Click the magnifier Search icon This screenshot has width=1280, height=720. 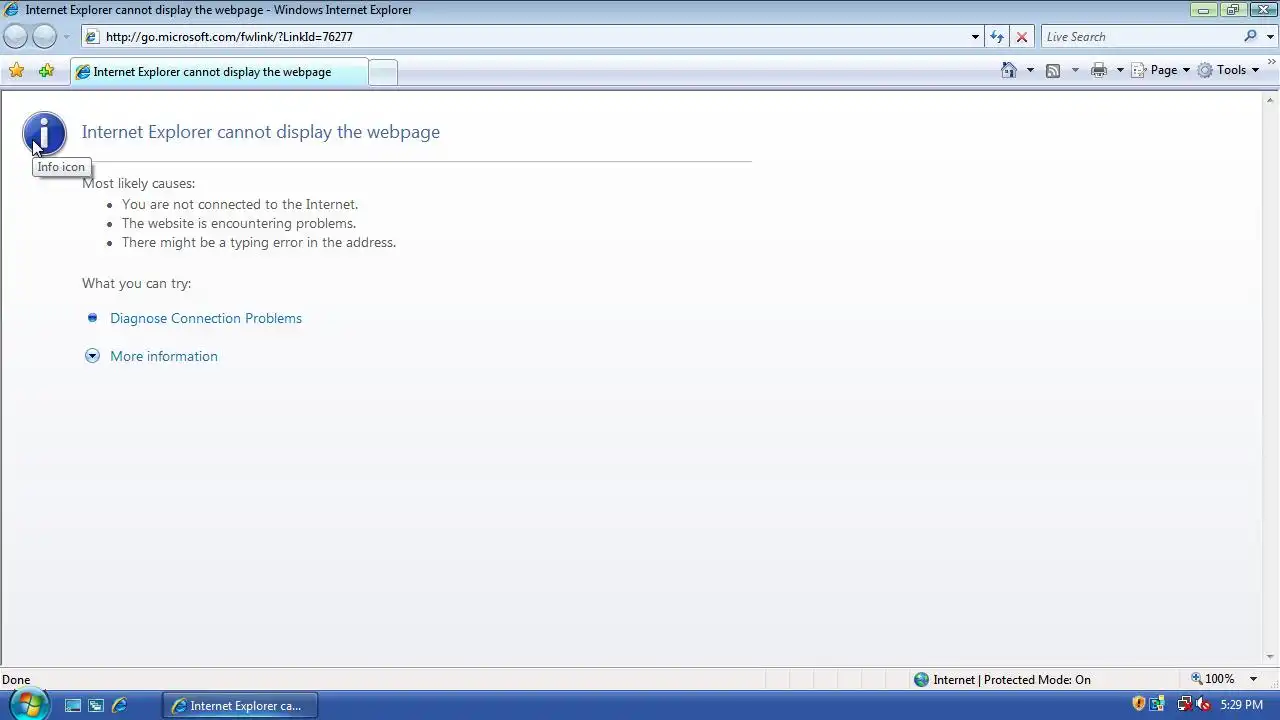pos(1251,37)
